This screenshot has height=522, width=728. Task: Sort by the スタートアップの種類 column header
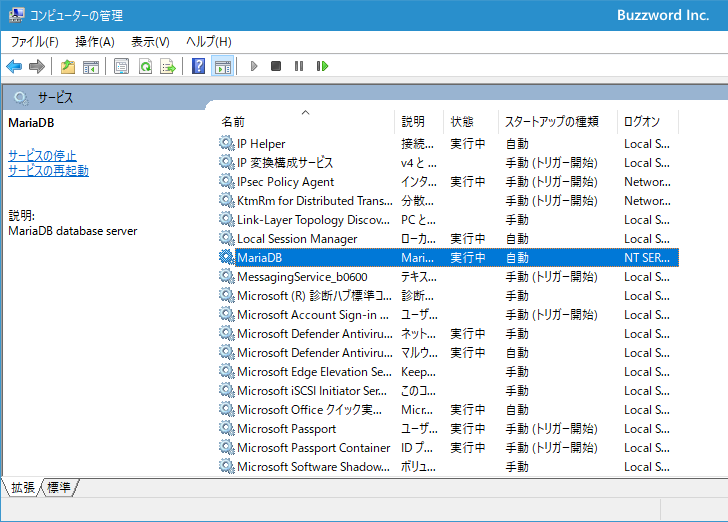click(558, 122)
